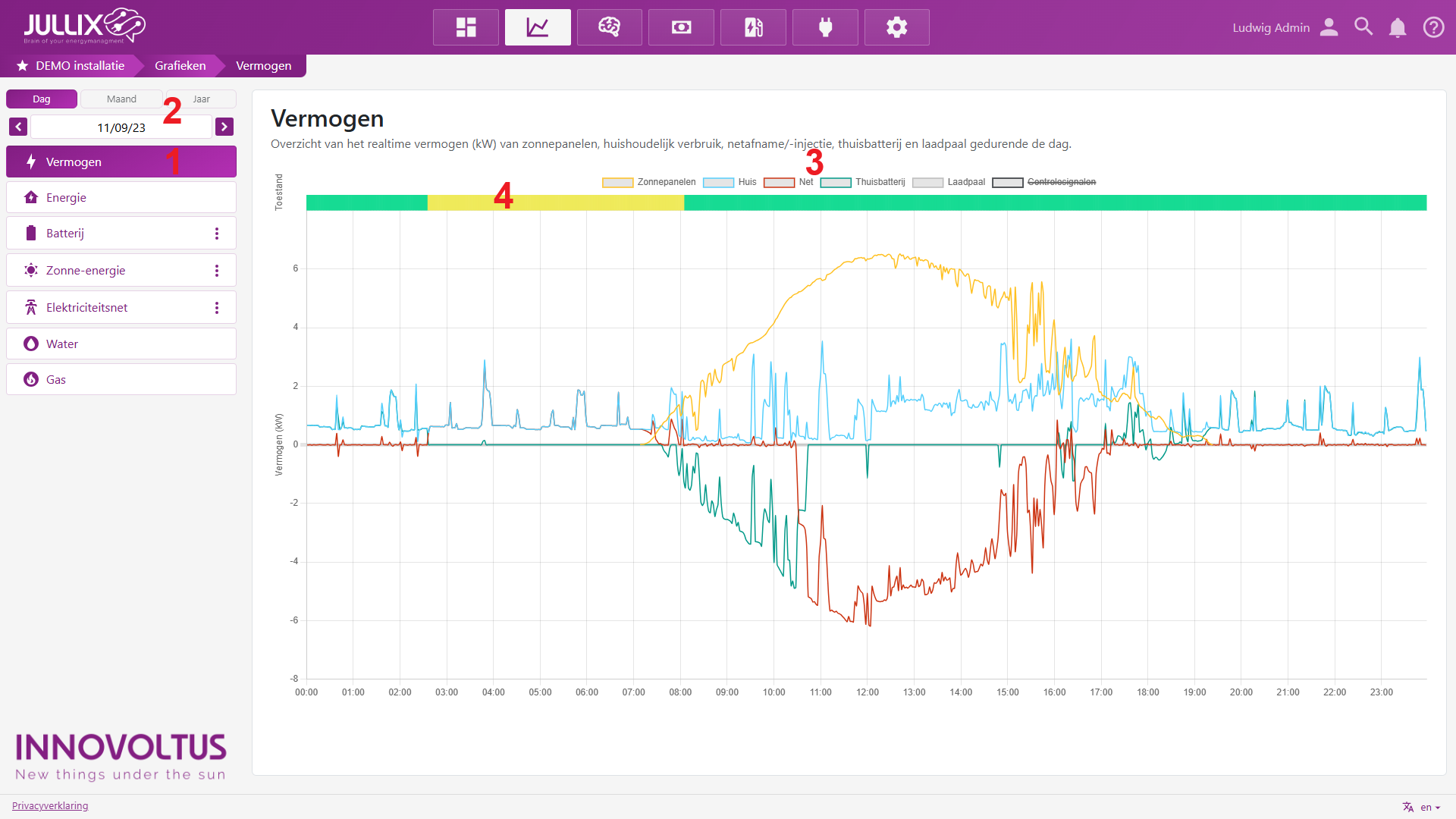Switch to Maand period tab
Screen dimensions: 1456x819
121,99
